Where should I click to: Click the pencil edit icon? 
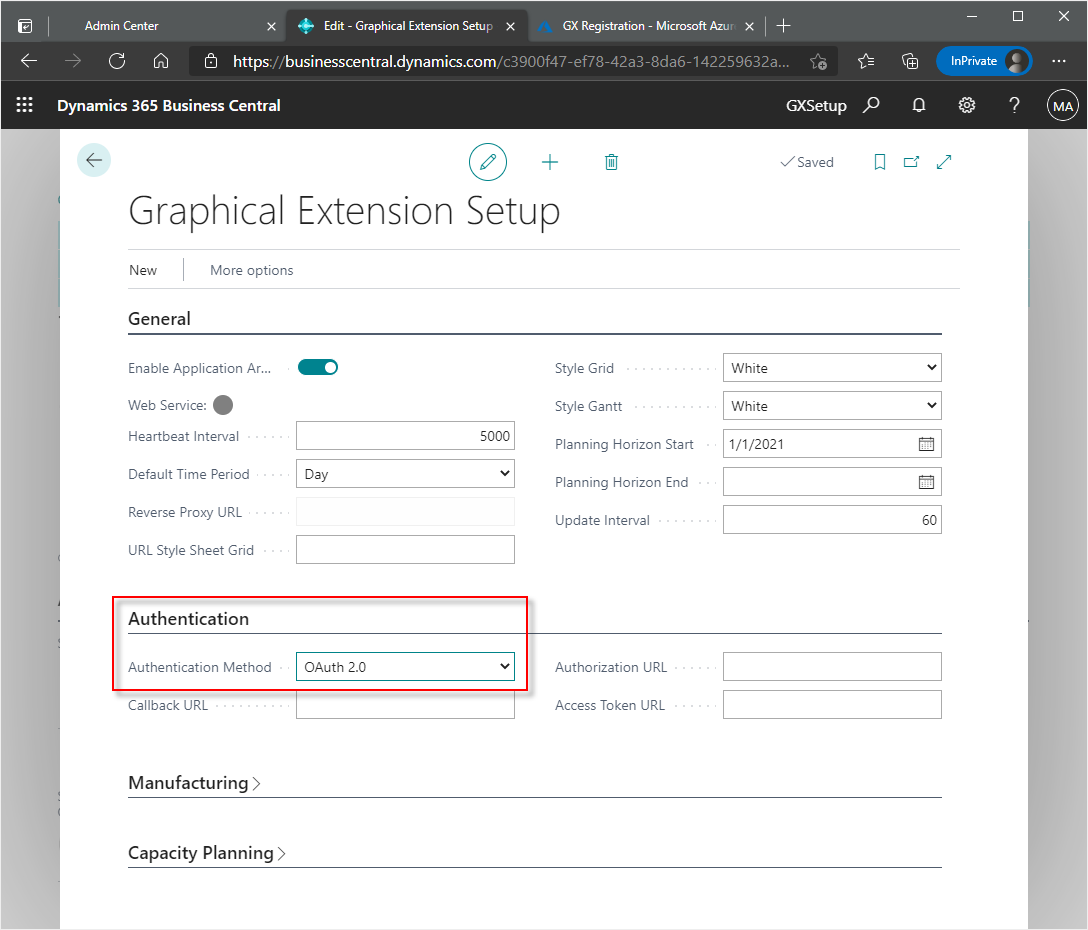click(488, 162)
